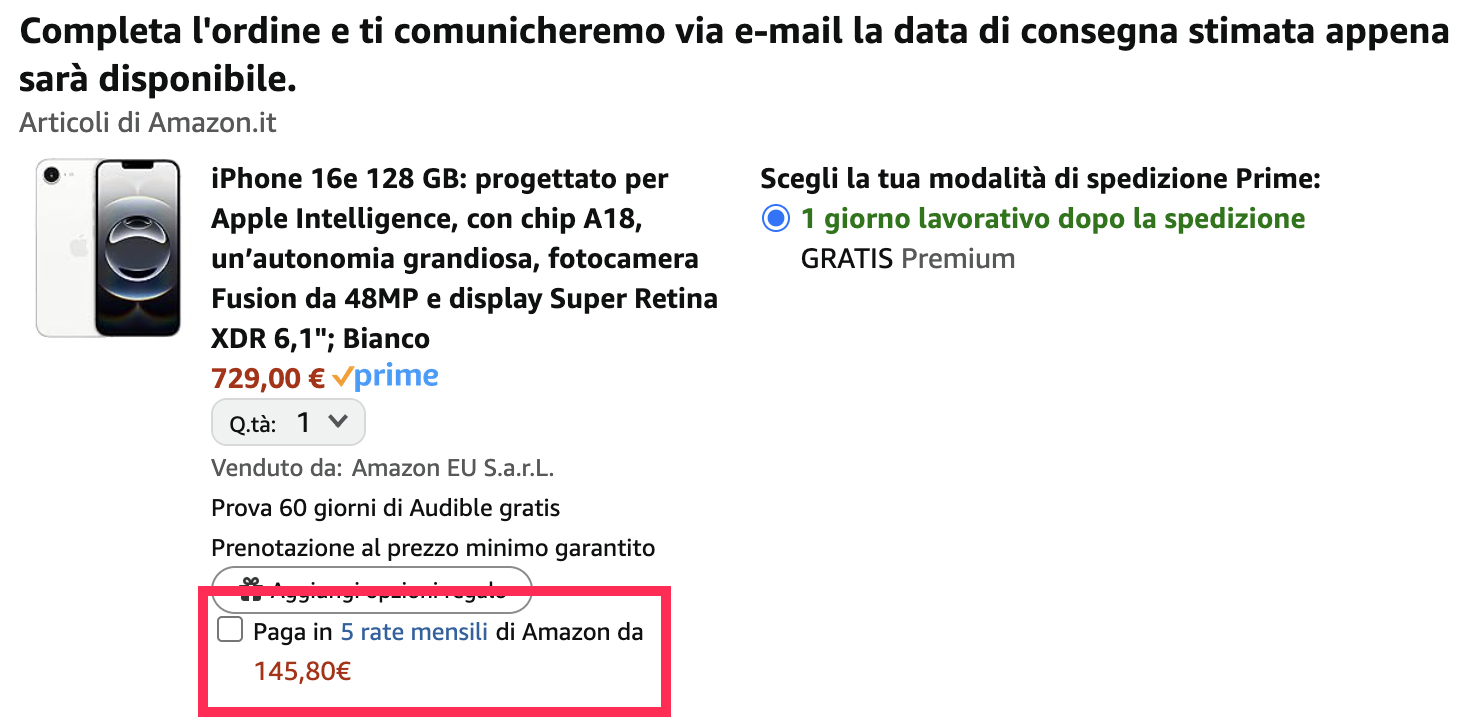Click Amazon EU S.a.r.L. seller name
The width and height of the screenshot is (1462, 720).
(x=452, y=468)
